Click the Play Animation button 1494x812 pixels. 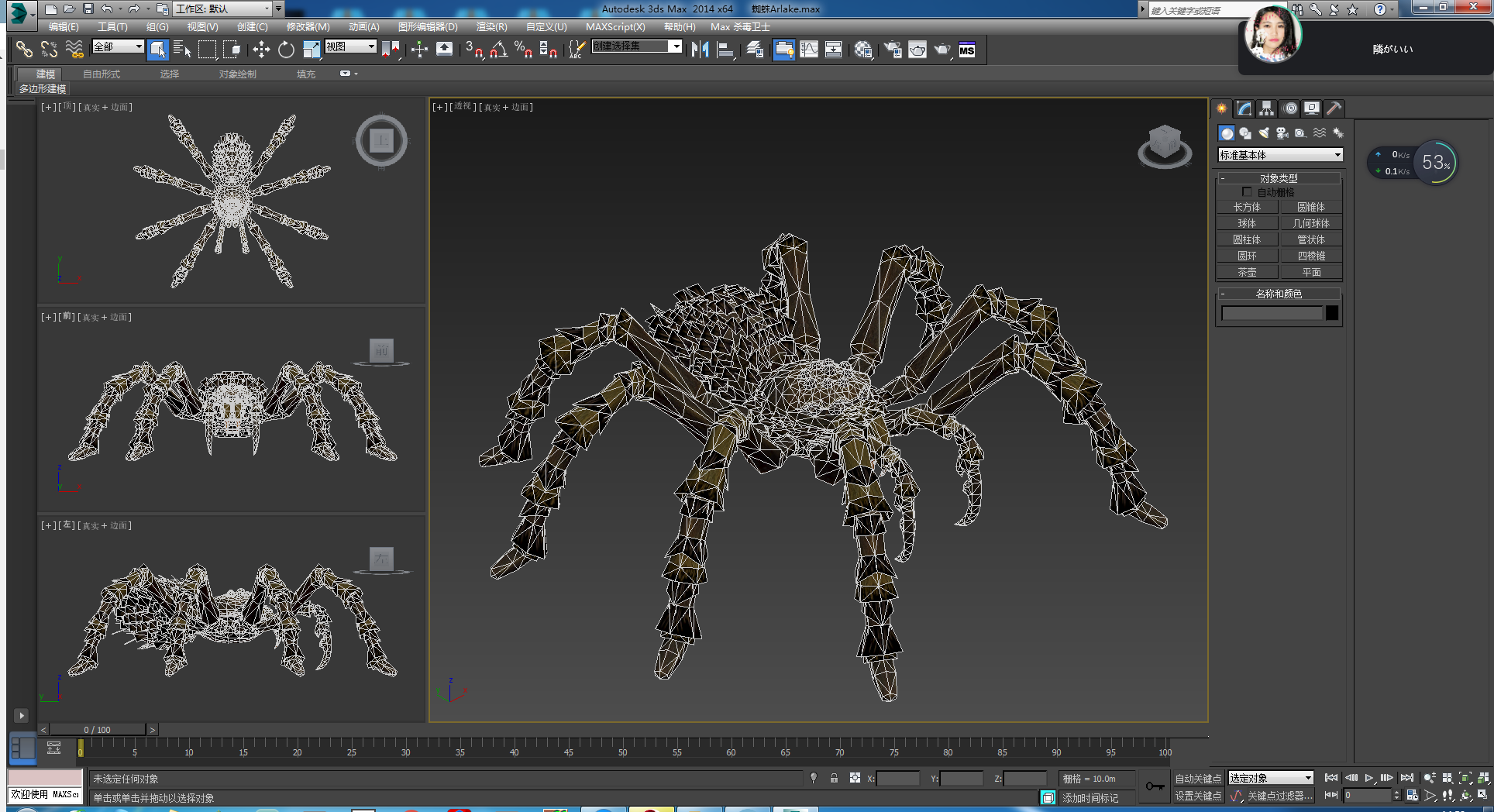tap(1369, 778)
